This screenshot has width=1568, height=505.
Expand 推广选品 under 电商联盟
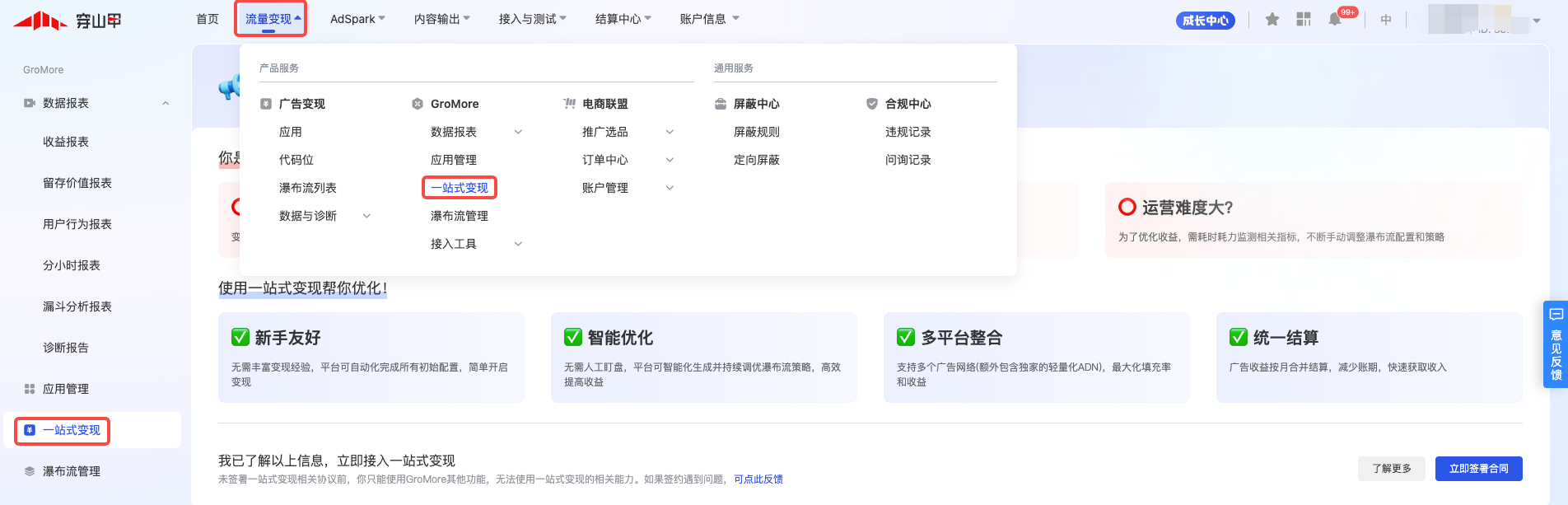pos(670,132)
